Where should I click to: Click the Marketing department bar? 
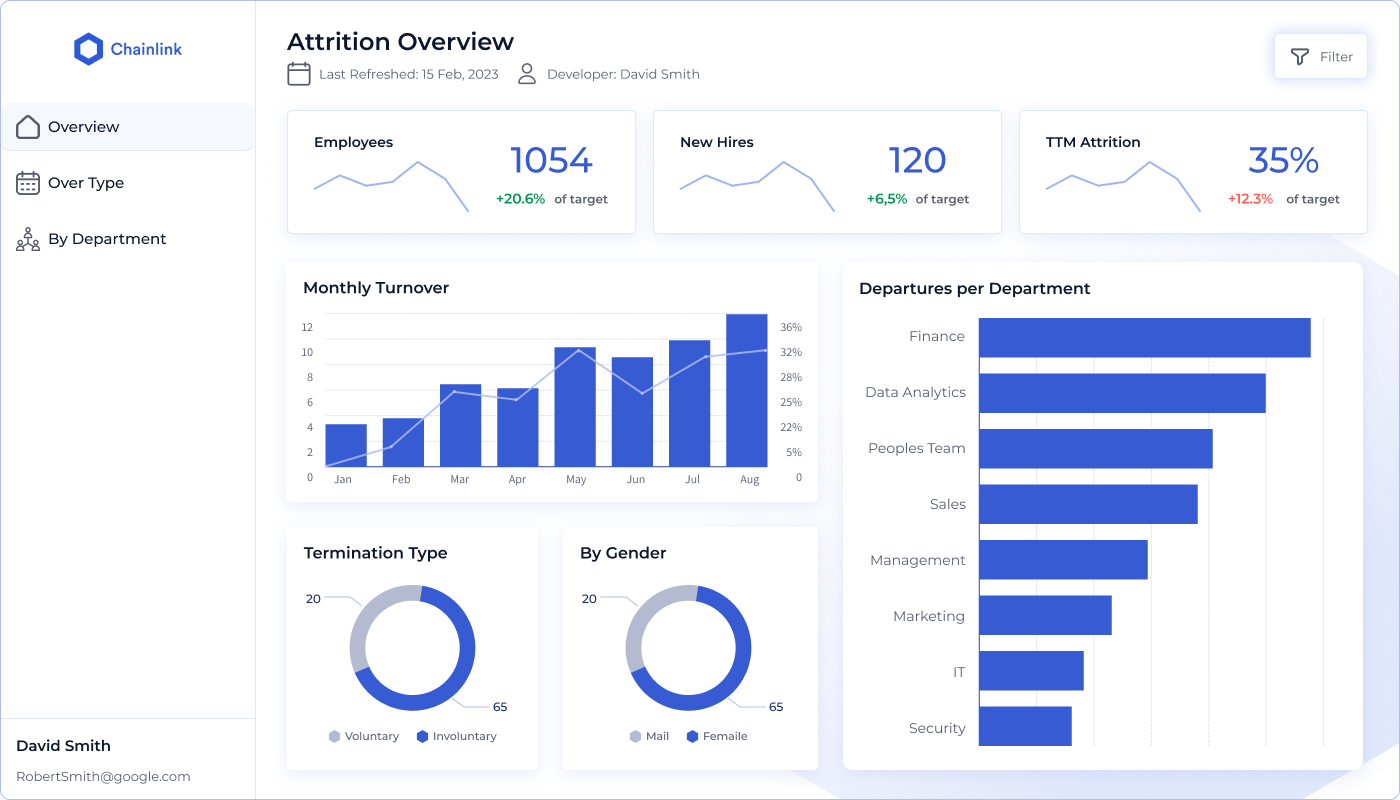pyautogui.click(x=1045, y=615)
